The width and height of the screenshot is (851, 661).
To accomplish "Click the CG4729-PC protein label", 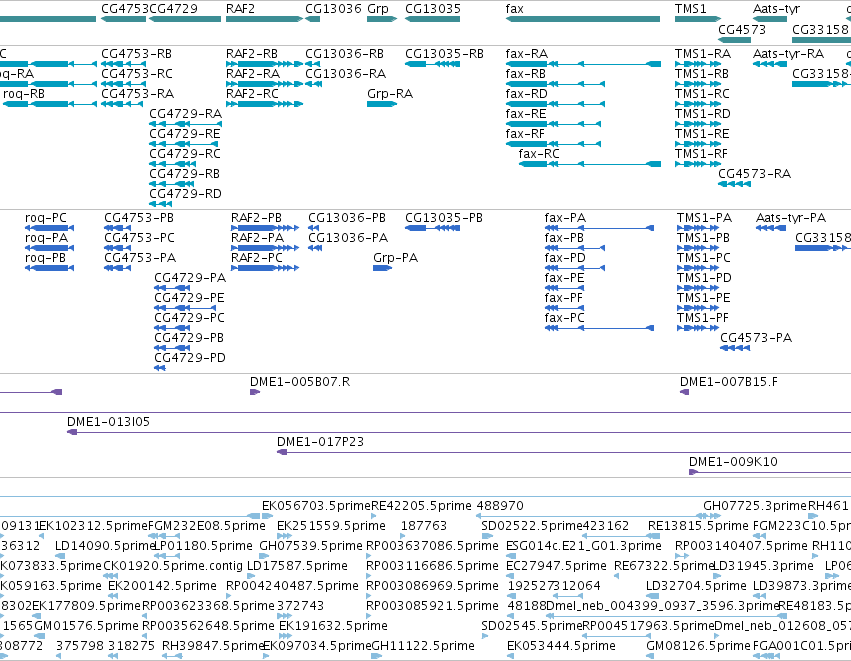I will tap(189, 317).
